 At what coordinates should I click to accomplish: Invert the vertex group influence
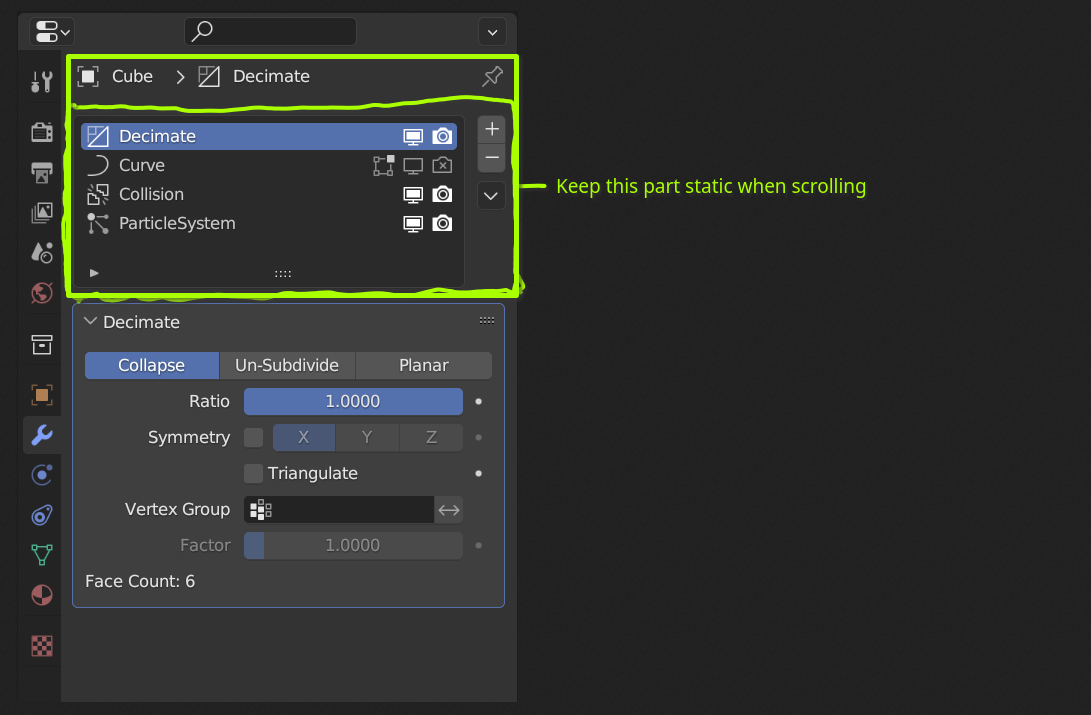pos(449,510)
